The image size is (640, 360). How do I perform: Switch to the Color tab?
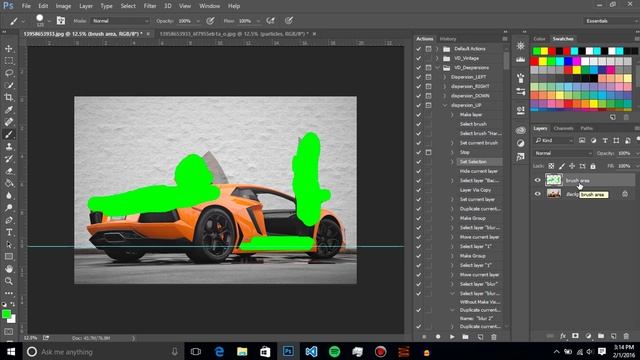coord(539,39)
